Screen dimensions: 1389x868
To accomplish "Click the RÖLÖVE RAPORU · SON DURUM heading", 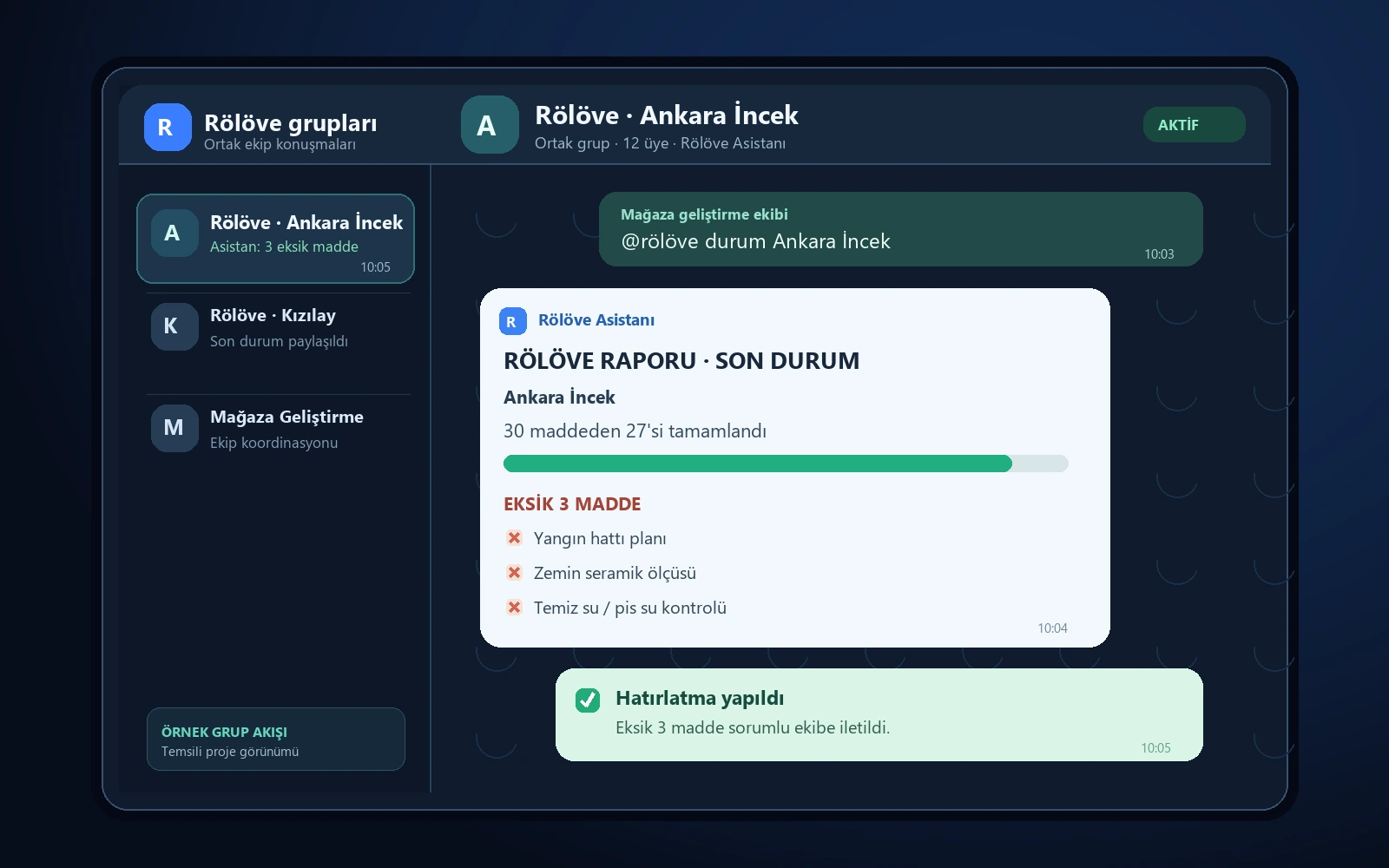I will point(681,361).
